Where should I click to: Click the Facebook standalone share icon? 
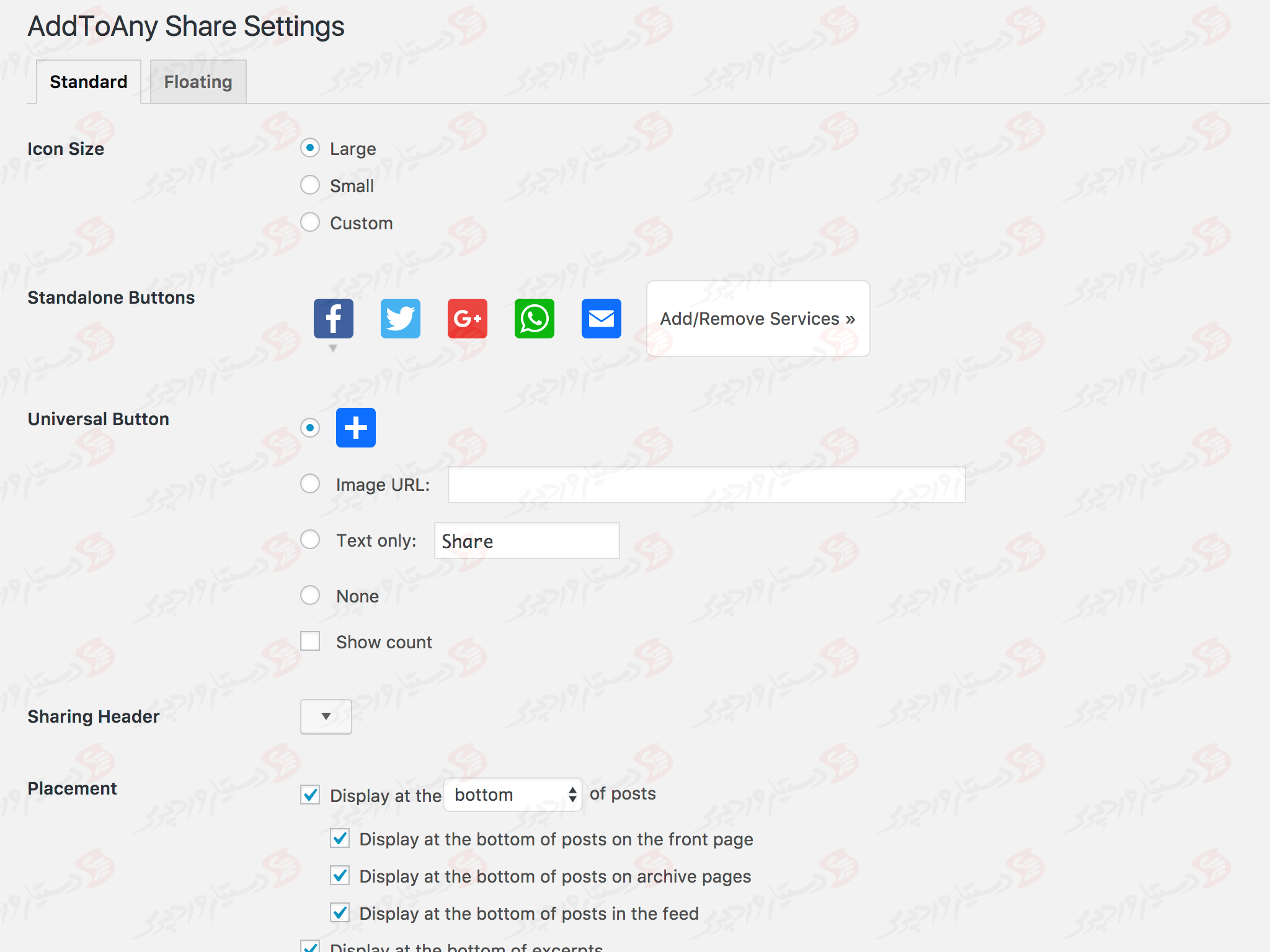(333, 319)
